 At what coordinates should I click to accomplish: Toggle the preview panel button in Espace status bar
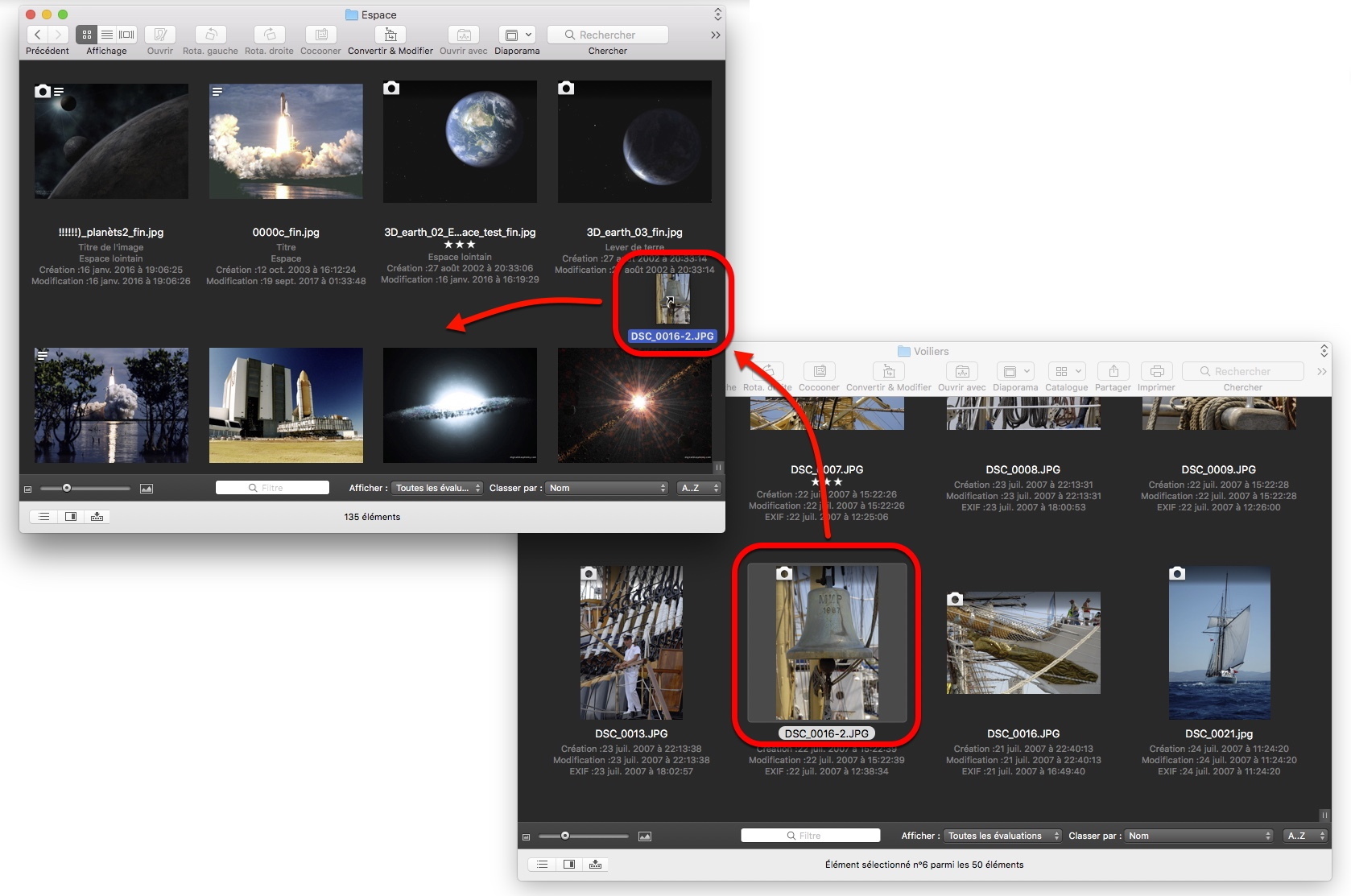(71, 517)
